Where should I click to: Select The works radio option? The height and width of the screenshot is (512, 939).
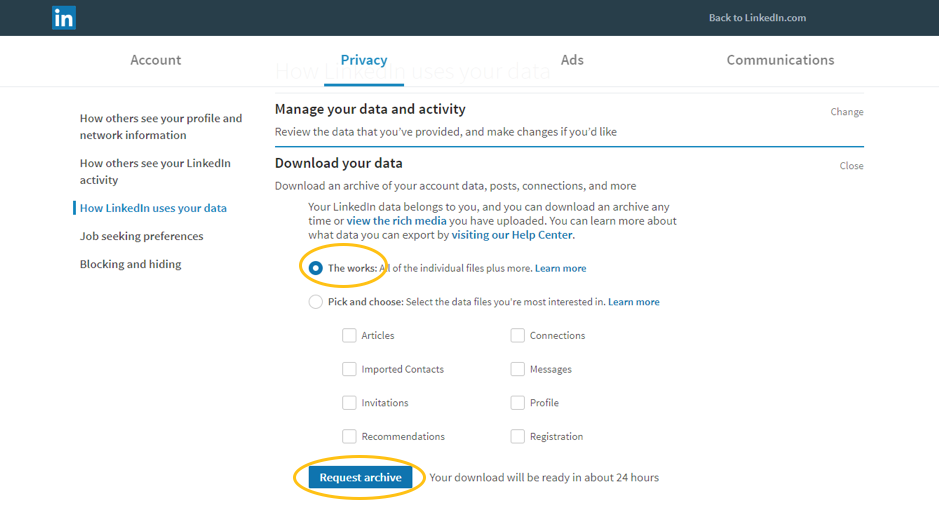(x=315, y=268)
